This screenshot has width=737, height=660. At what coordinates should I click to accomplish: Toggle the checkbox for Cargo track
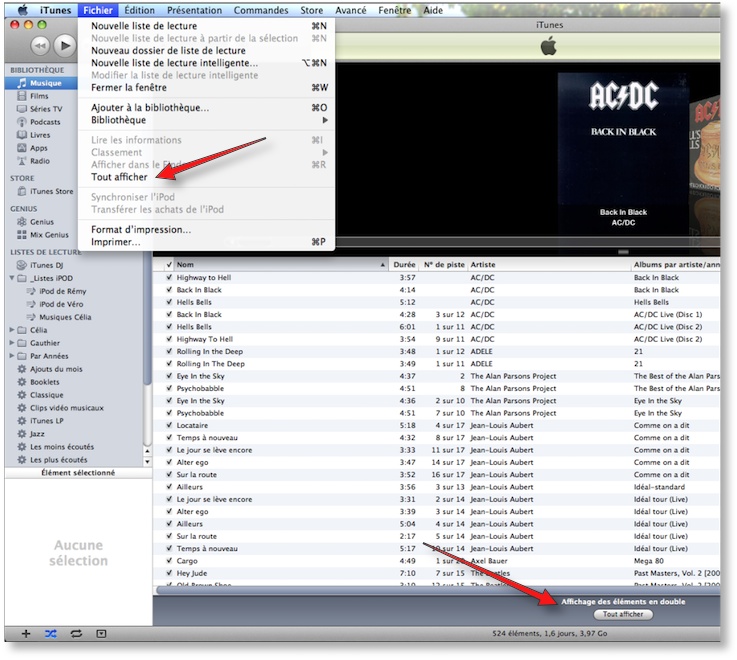[169, 560]
